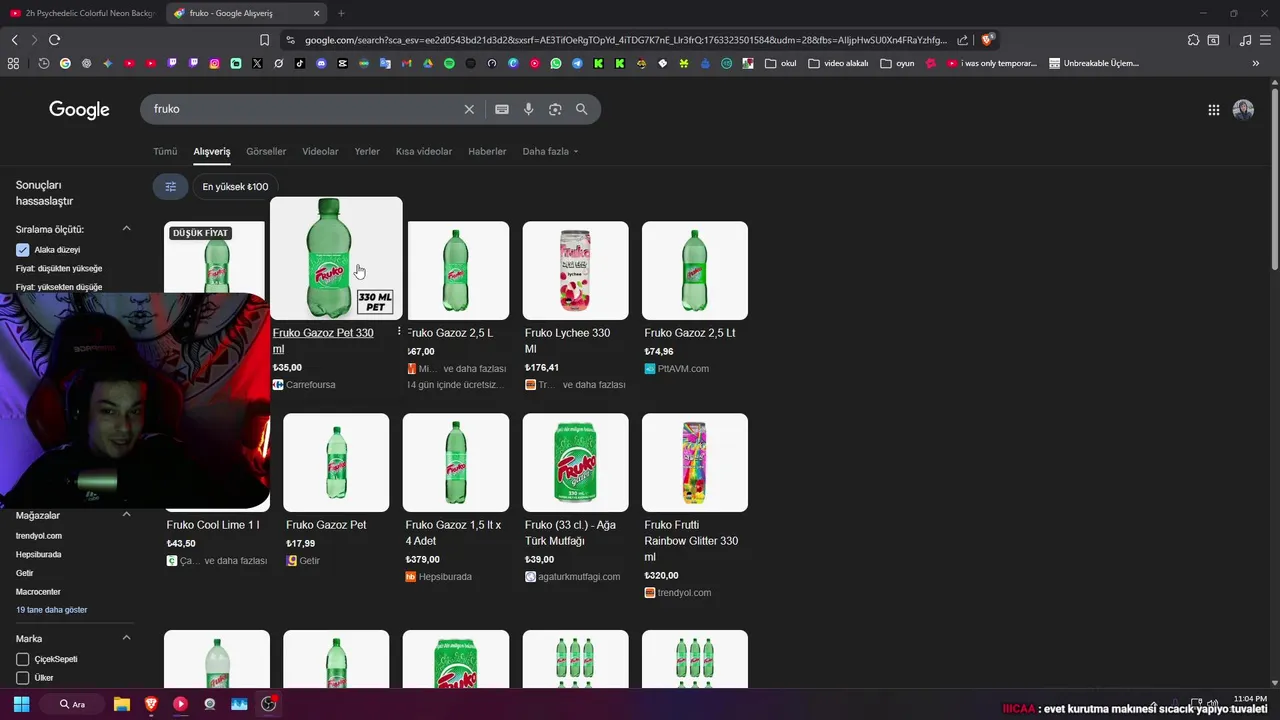Viewport: 1280px width, 720px height.
Task: Open the Spotify bookmark
Action: (x=449, y=63)
